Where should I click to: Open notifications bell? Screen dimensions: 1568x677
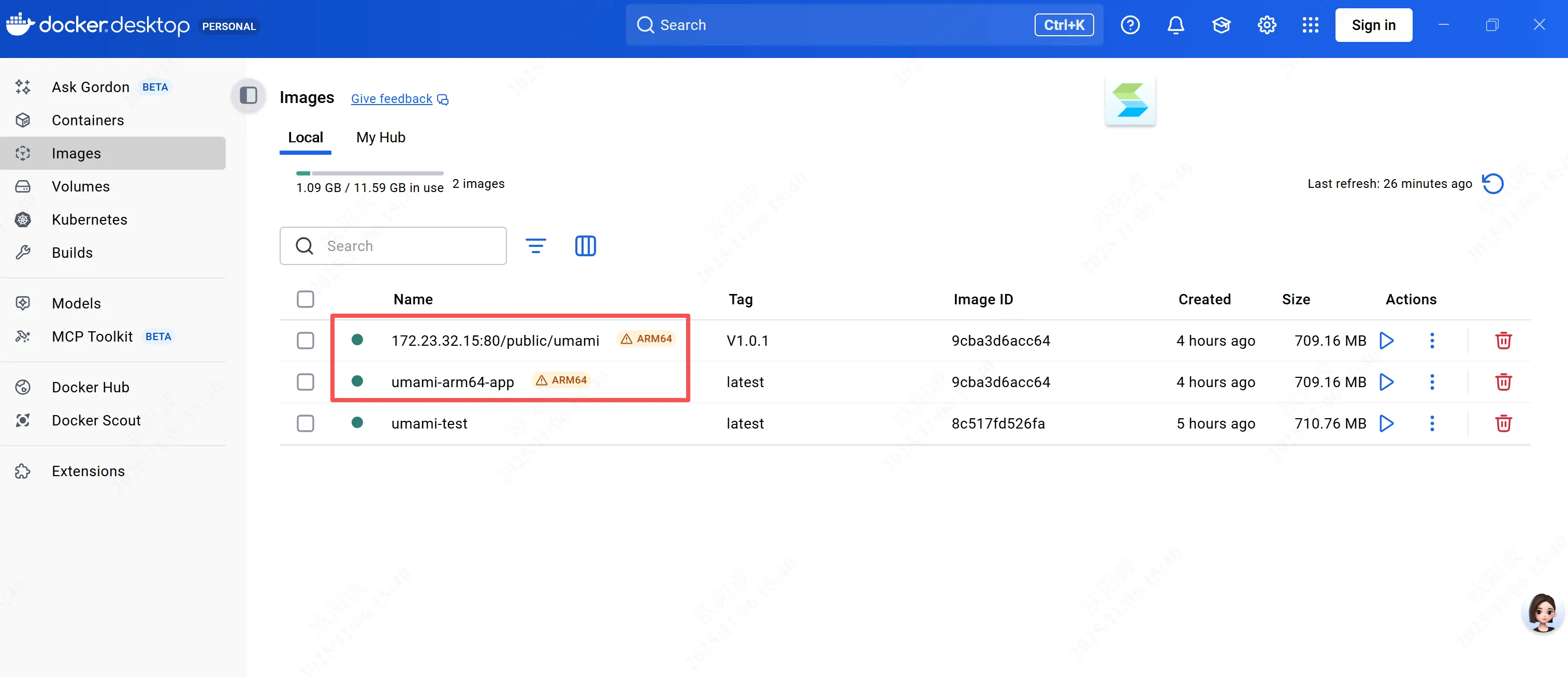(1175, 25)
